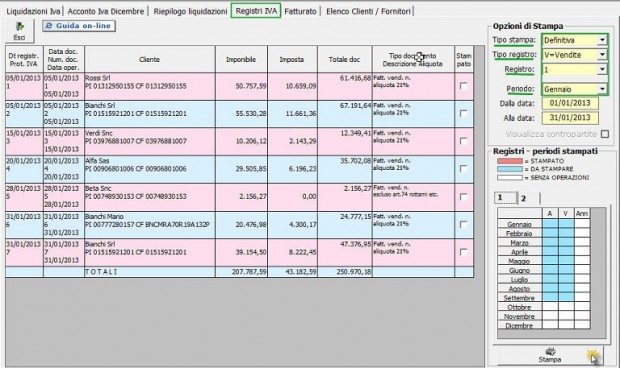Click Bianchi Mario client cell
620x368 pixels.
click(149, 224)
